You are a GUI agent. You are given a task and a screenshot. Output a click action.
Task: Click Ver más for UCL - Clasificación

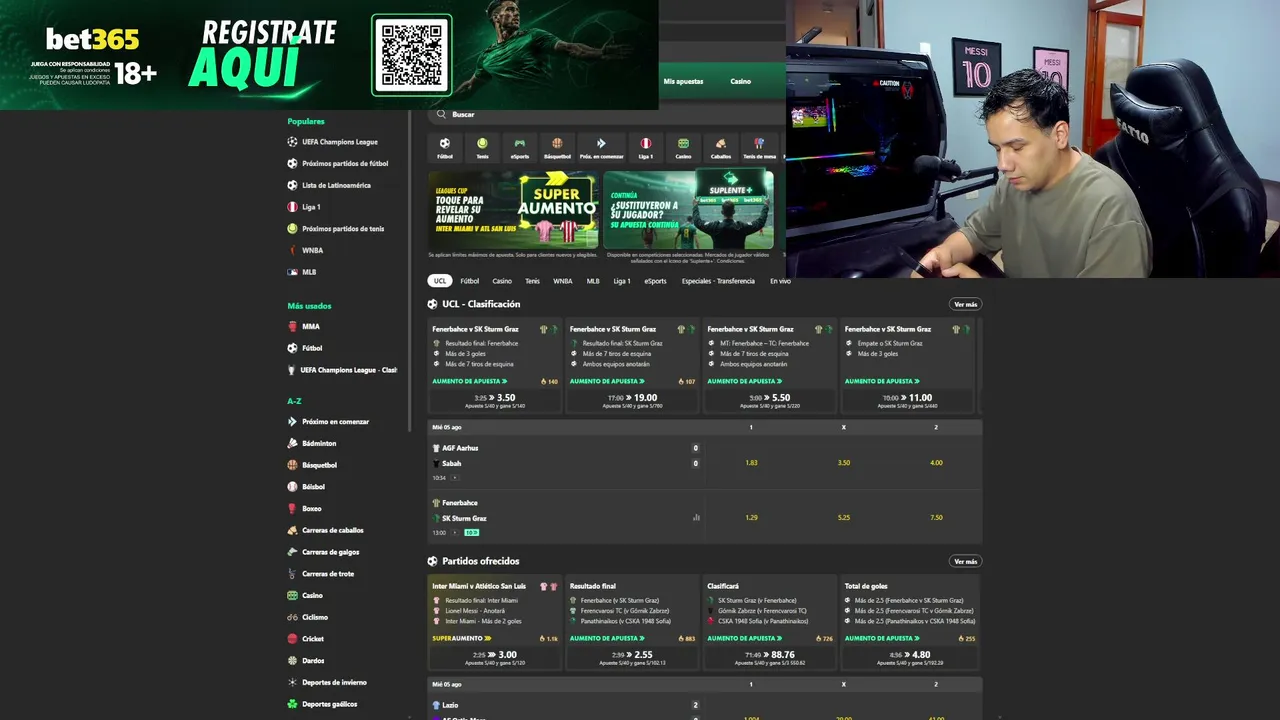(x=965, y=304)
